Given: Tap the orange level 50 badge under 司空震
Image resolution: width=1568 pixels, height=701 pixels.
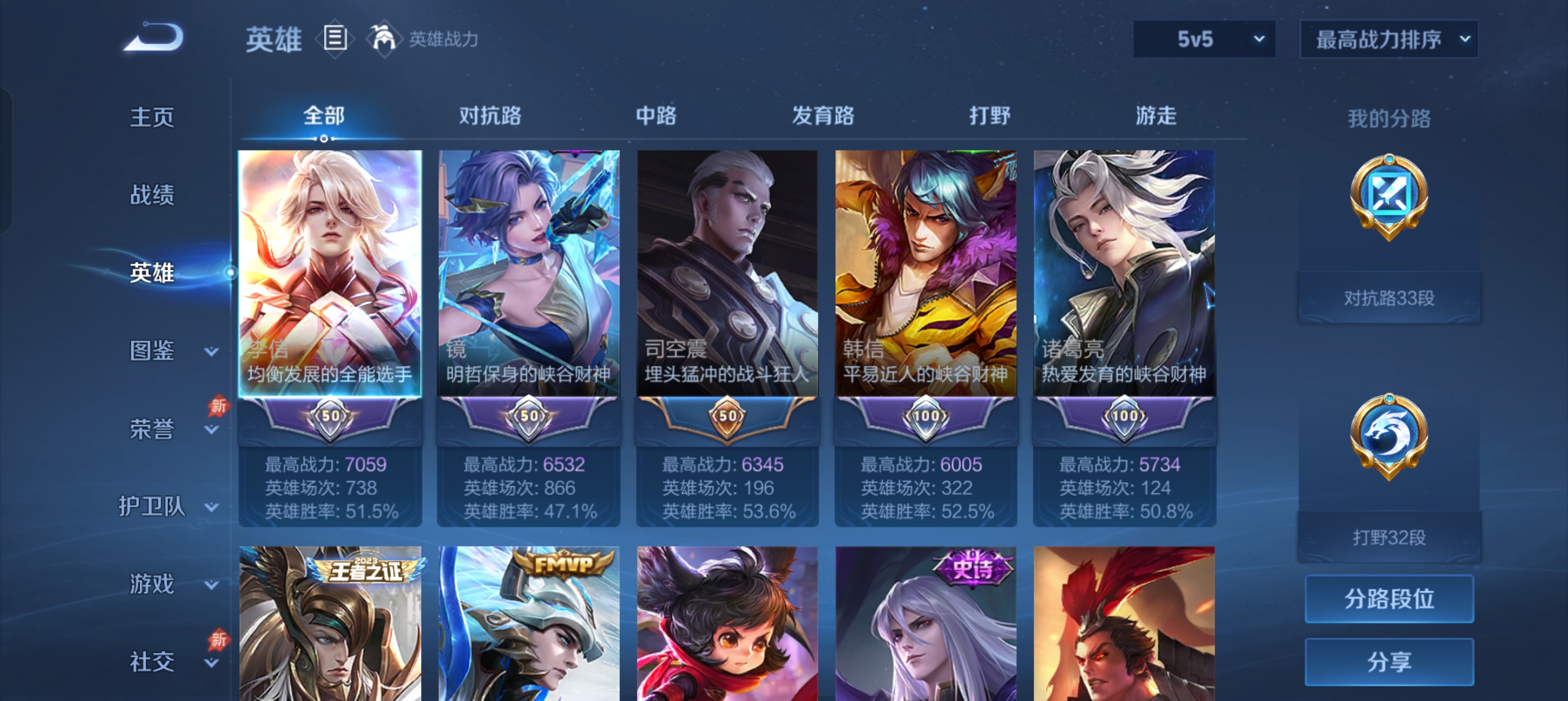Looking at the screenshot, I should [x=727, y=417].
